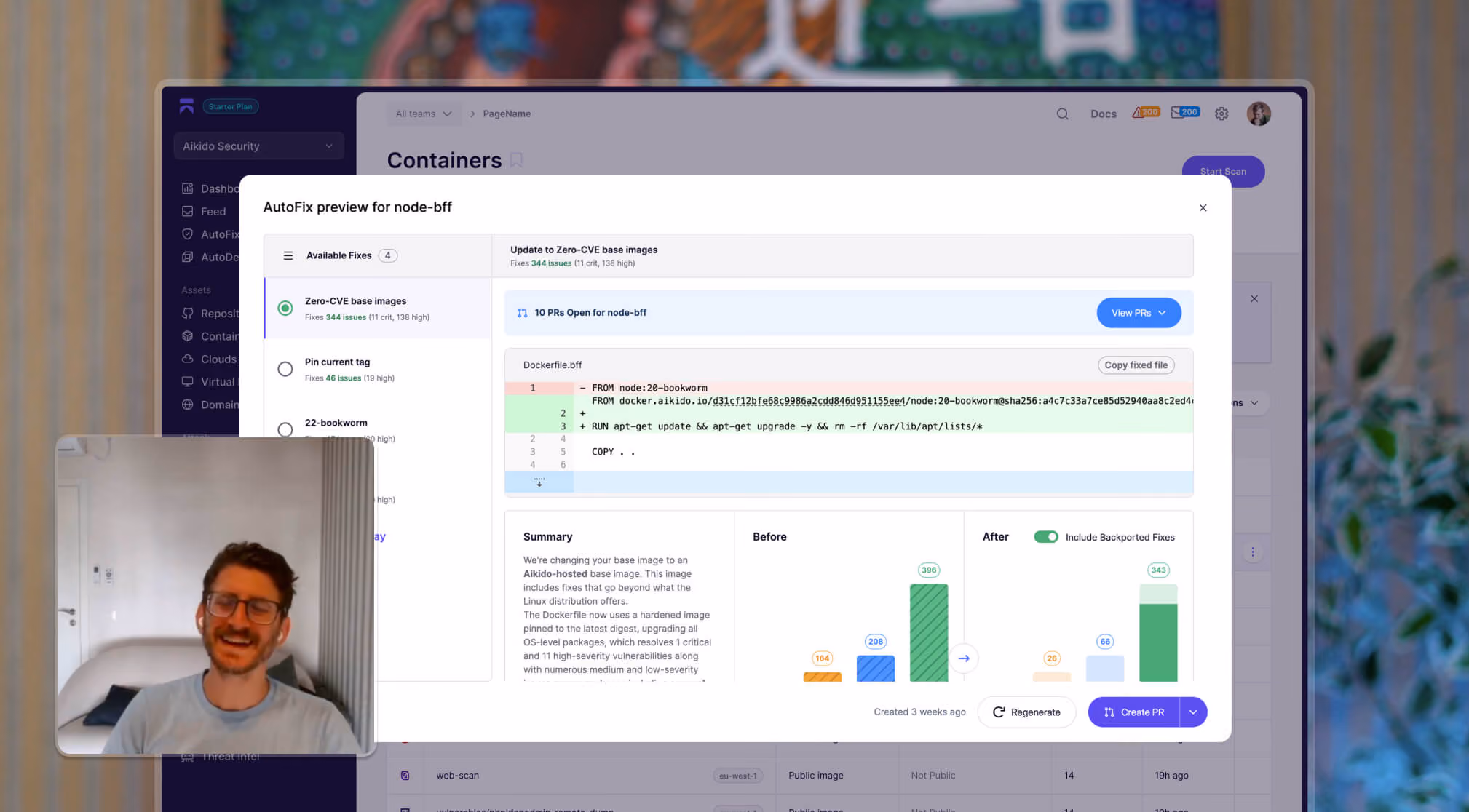Screen dimensions: 1469x812
Task: Click the Containers cube icon in the sidebar
Action: [187, 336]
